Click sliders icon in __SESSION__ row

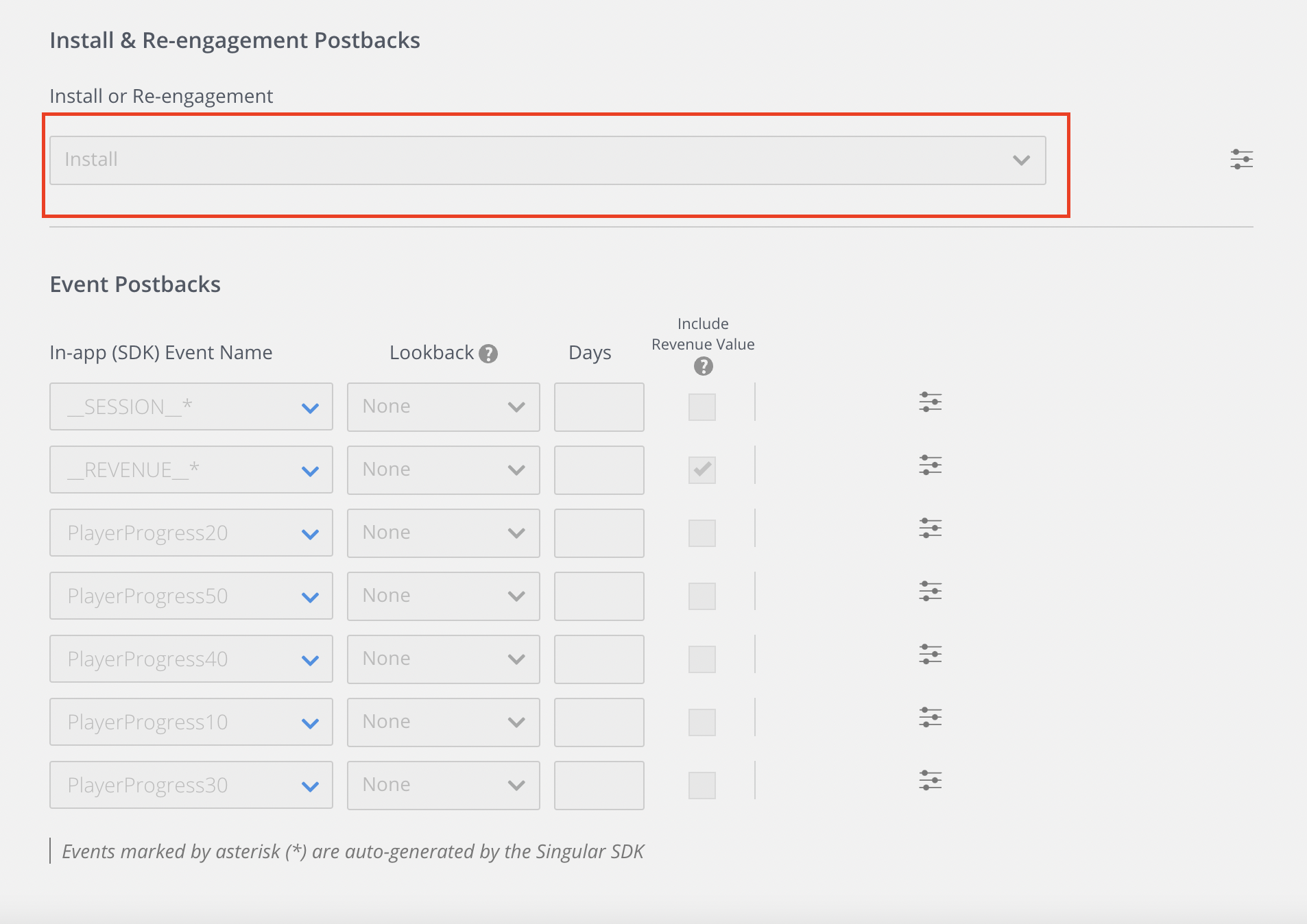tap(930, 402)
